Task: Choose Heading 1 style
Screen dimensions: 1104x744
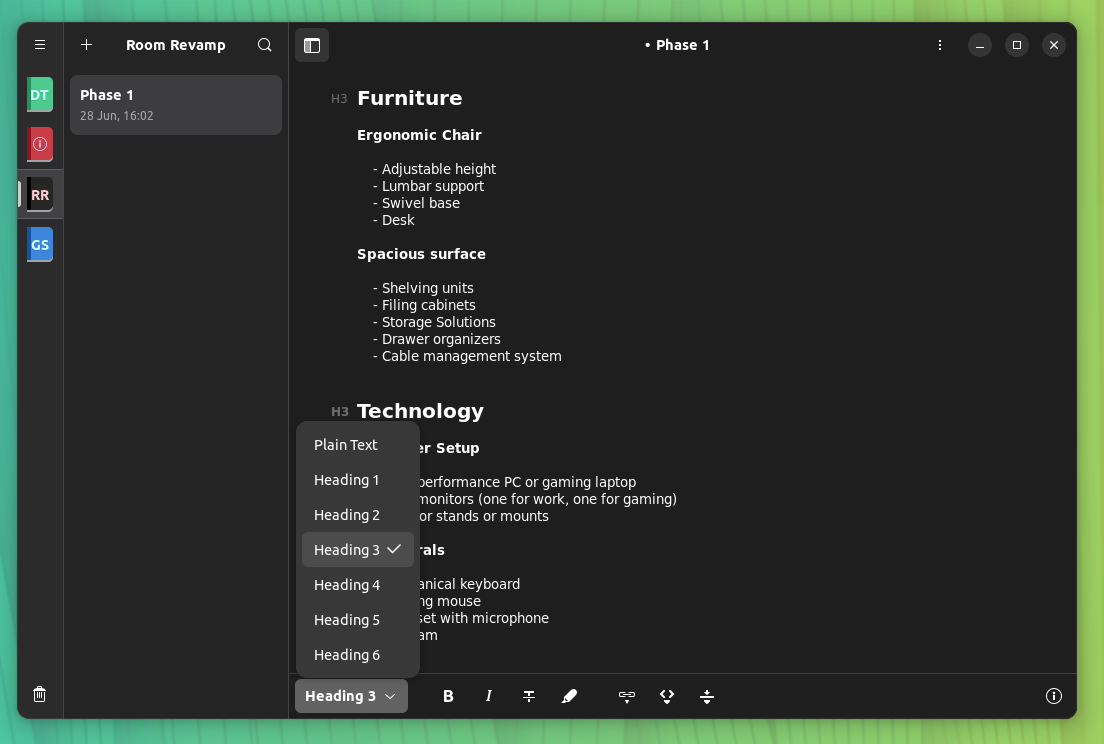Action: tap(358, 480)
